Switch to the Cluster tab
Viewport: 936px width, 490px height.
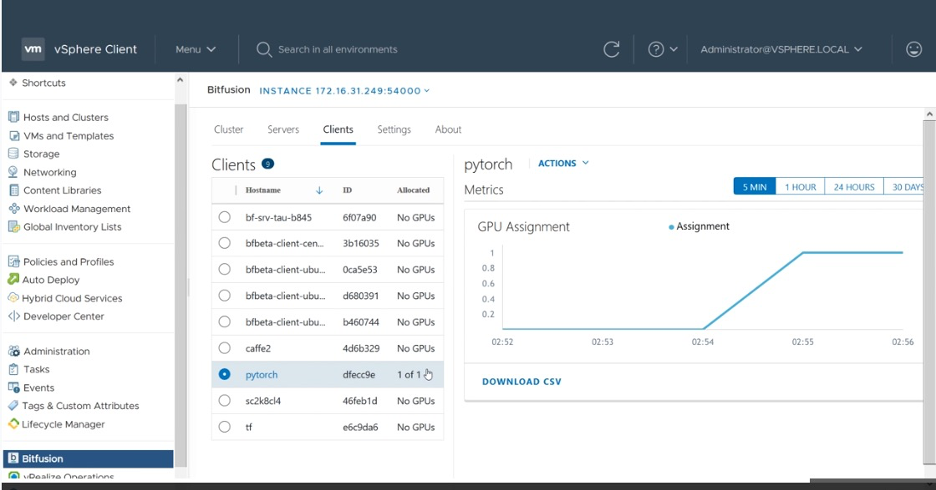pos(229,129)
